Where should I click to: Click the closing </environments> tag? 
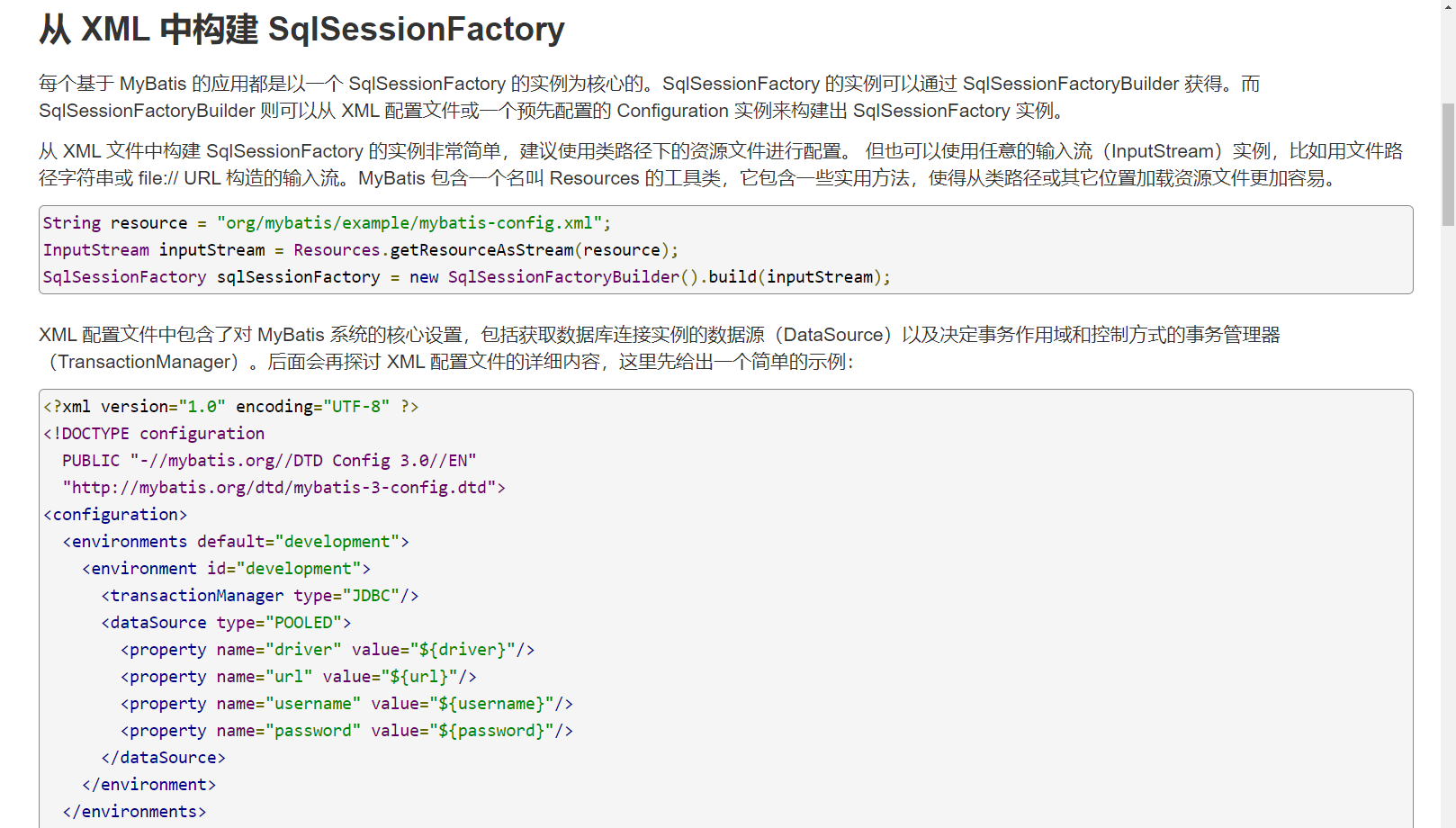tap(134, 812)
